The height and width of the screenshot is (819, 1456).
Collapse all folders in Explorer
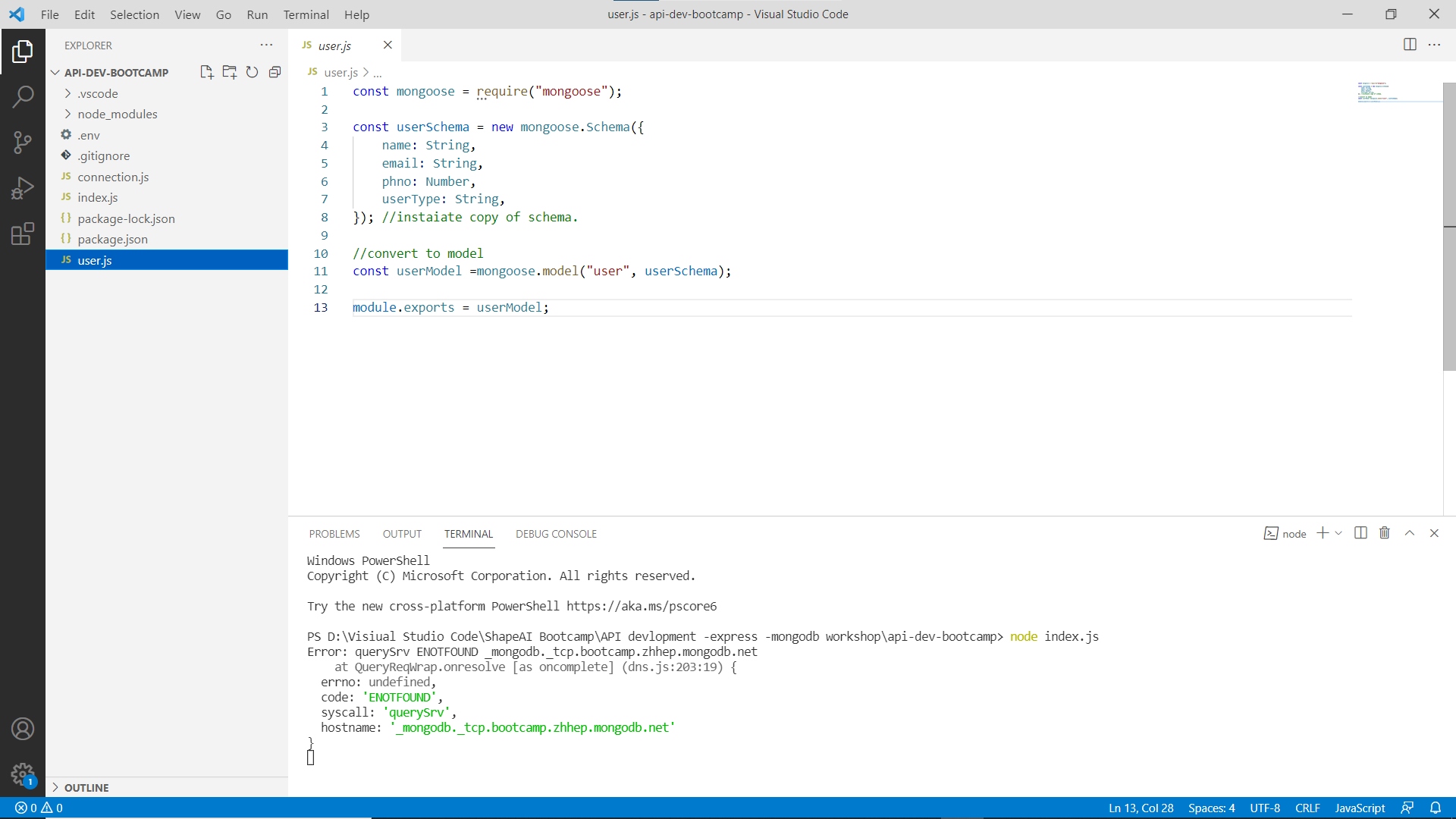pos(275,72)
